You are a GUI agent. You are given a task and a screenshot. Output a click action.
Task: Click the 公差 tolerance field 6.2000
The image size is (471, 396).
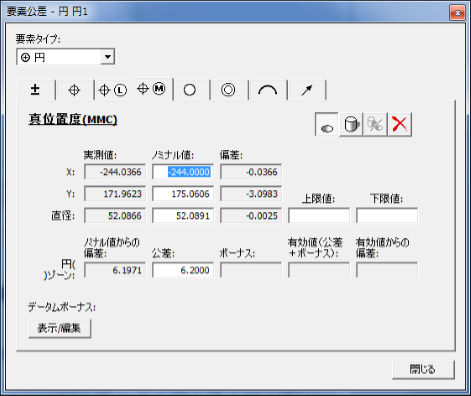coord(183,270)
